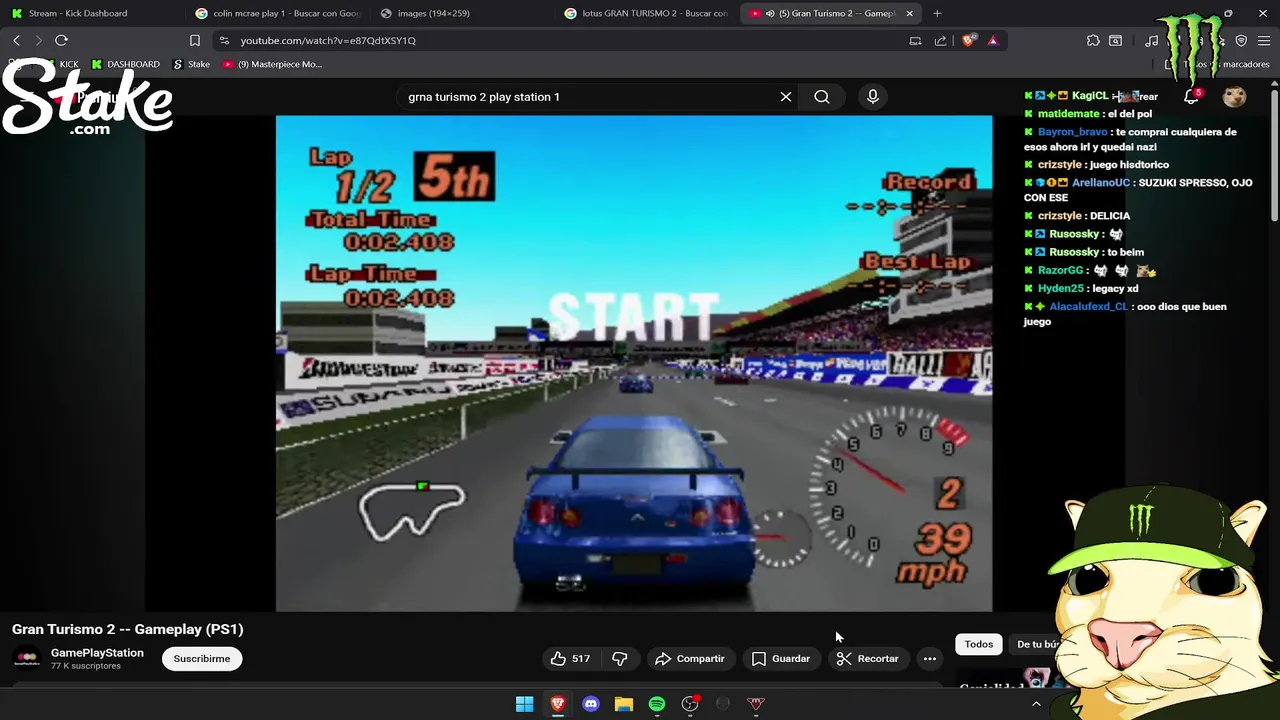Click chat user Hyden25

1060,288
